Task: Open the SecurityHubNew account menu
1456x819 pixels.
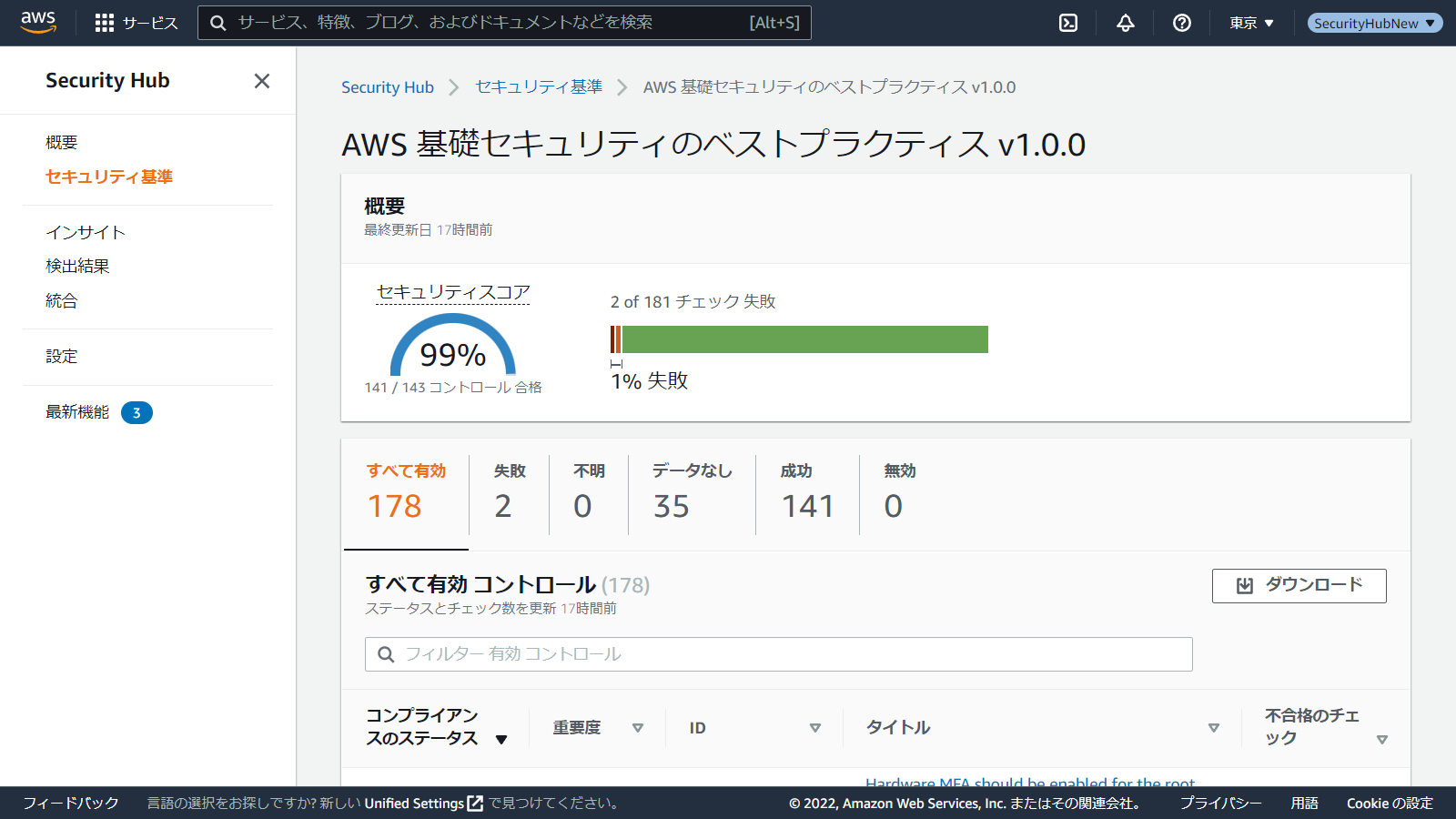Action: point(1374,23)
